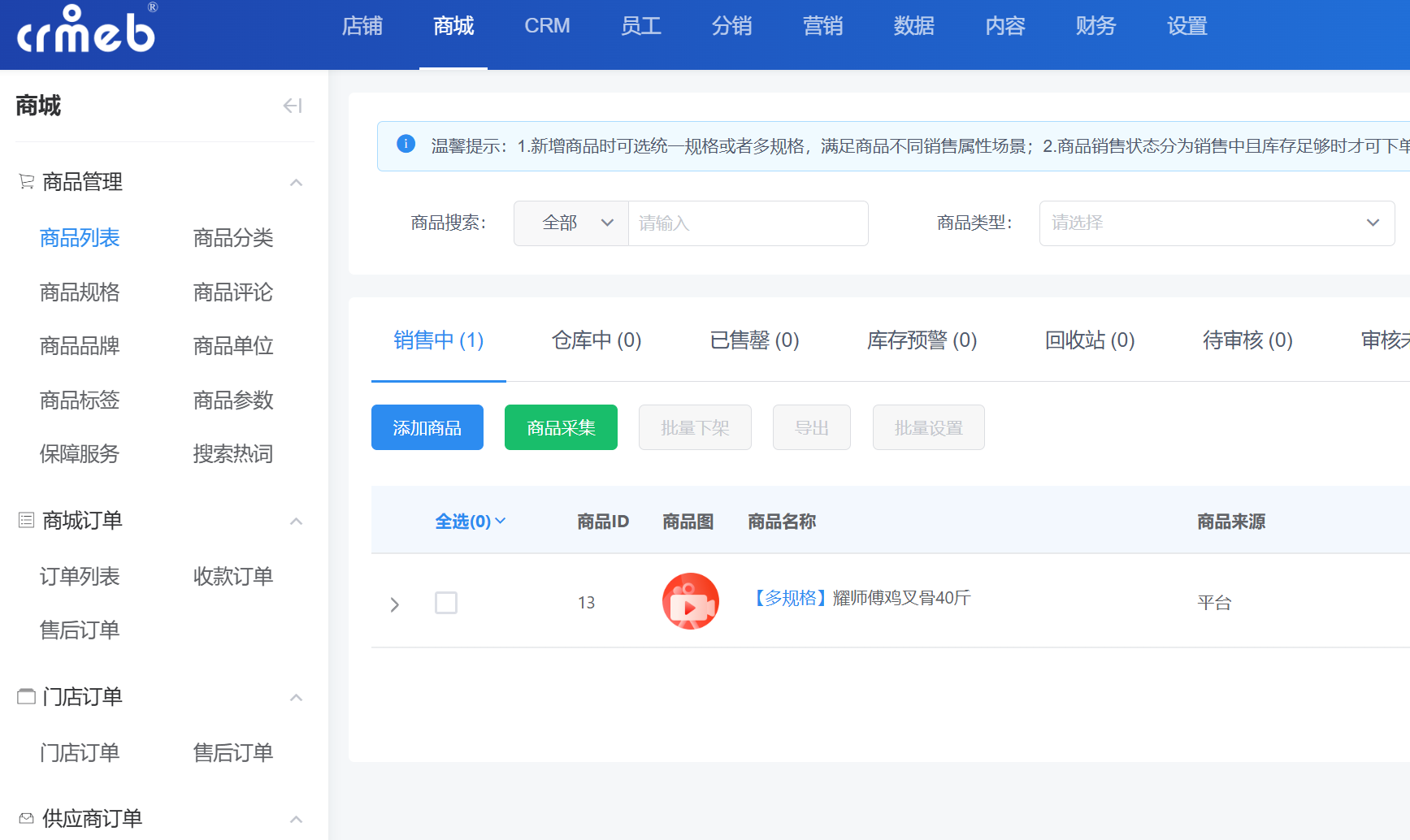This screenshot has width=1410, height=840.
Task: Open the CRM top menu
Action: coord(547,26)
